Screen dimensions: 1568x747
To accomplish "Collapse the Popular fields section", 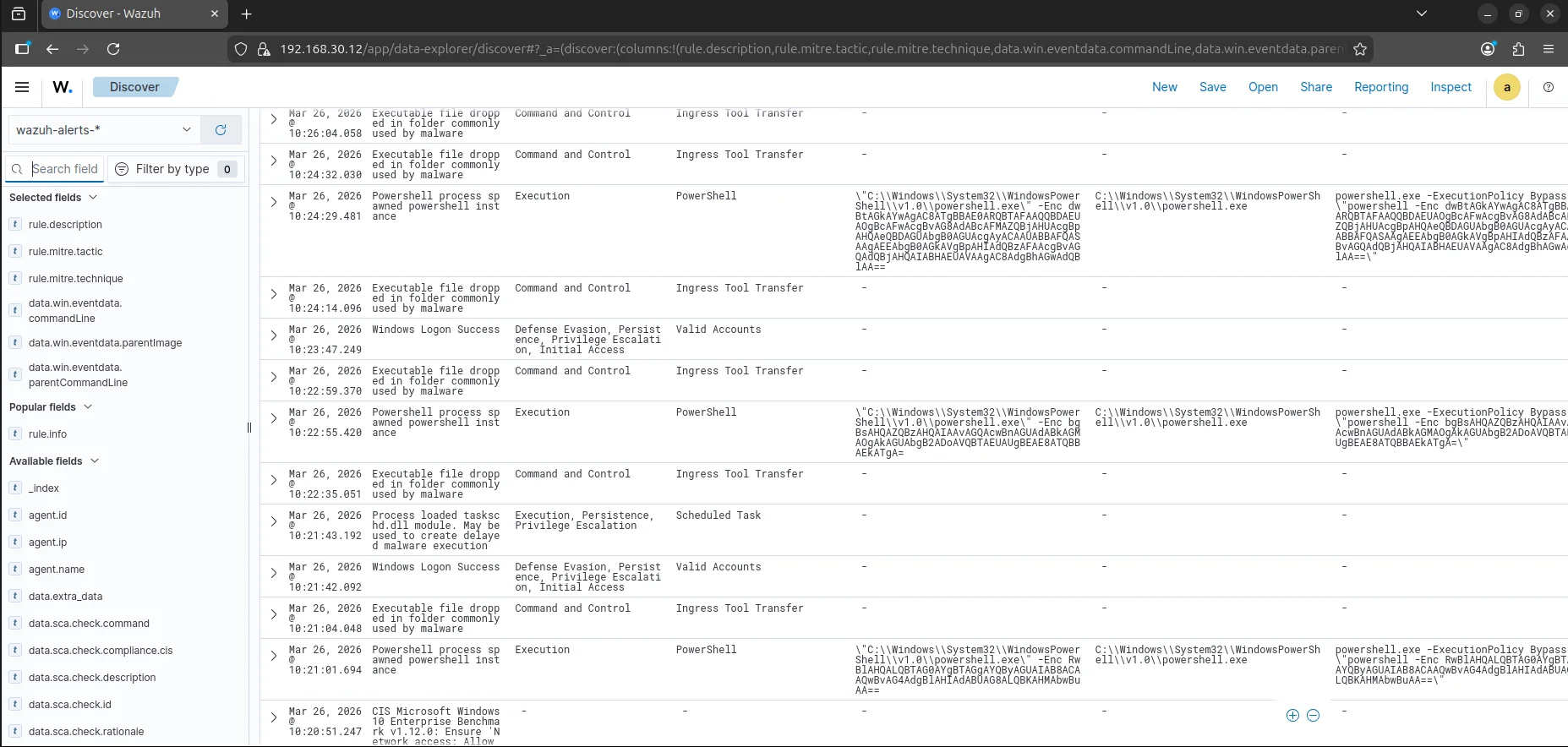I will pyautogui.click(x=87, y=407).
